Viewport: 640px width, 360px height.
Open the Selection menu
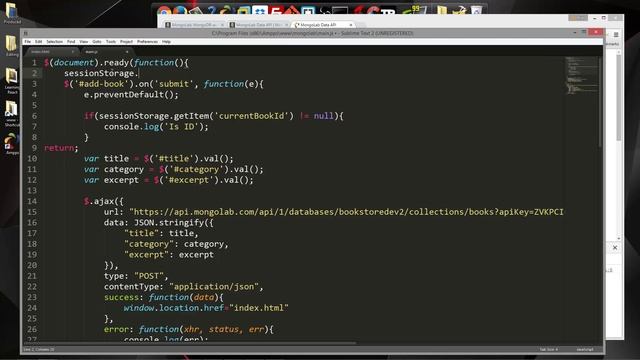click(54, 42)
